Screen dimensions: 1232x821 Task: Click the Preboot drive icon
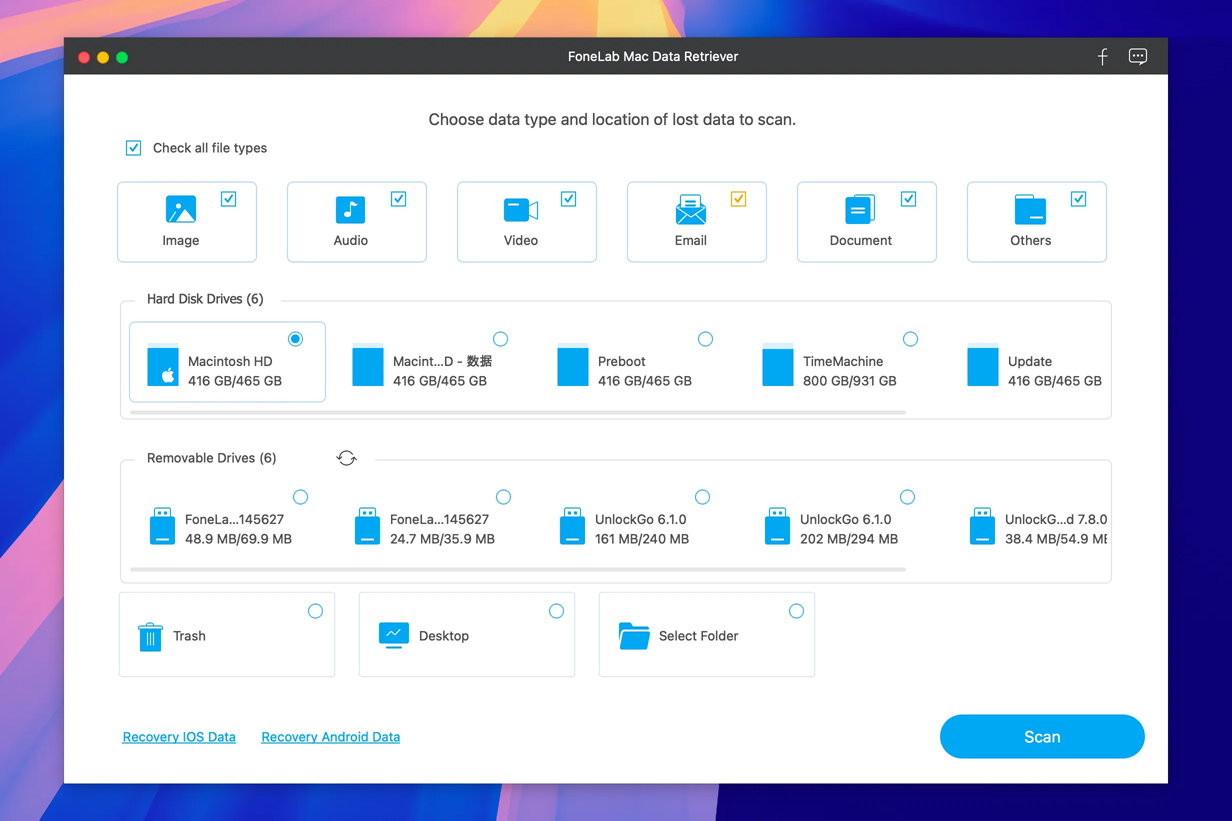573,366
